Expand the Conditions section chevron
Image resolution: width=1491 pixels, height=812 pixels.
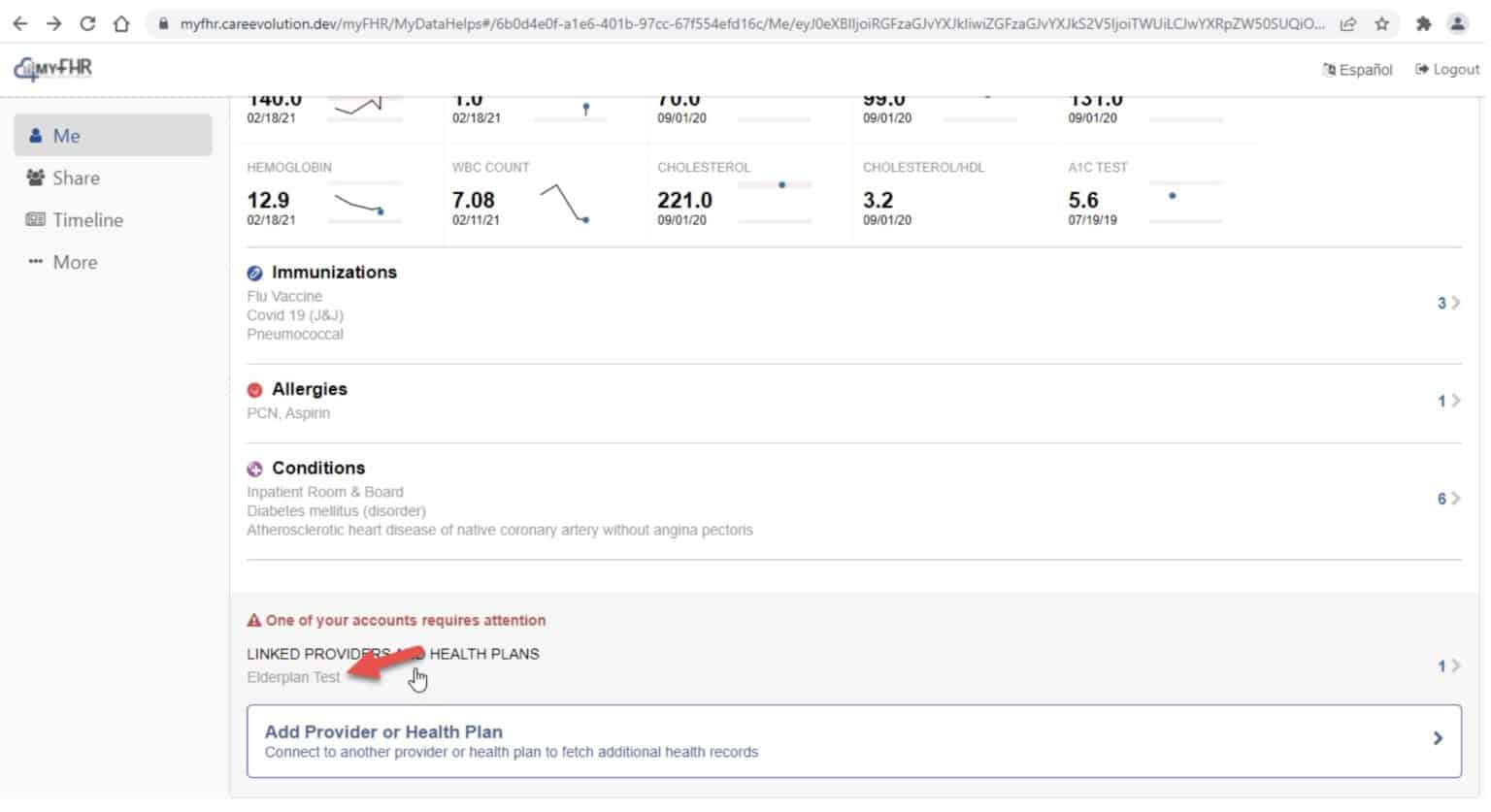pos(1454,500)
